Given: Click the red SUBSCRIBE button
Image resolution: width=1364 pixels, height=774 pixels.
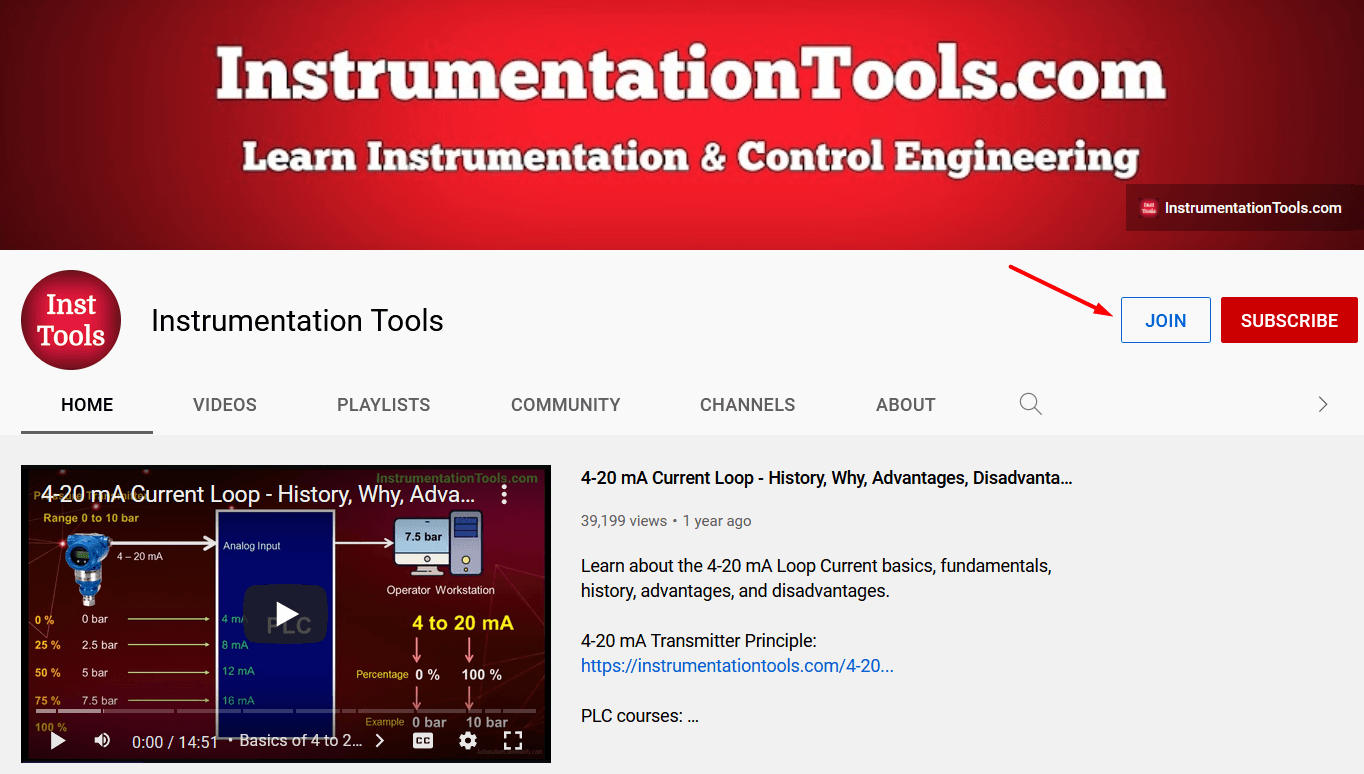Looking at the screenshot, I should pos(1289,320).
